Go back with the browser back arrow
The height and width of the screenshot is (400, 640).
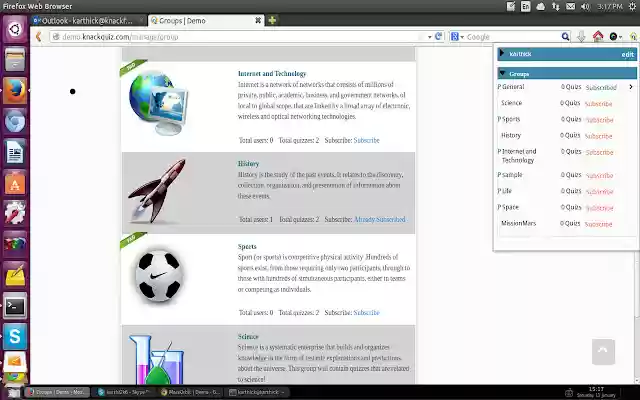click(39, 37)
